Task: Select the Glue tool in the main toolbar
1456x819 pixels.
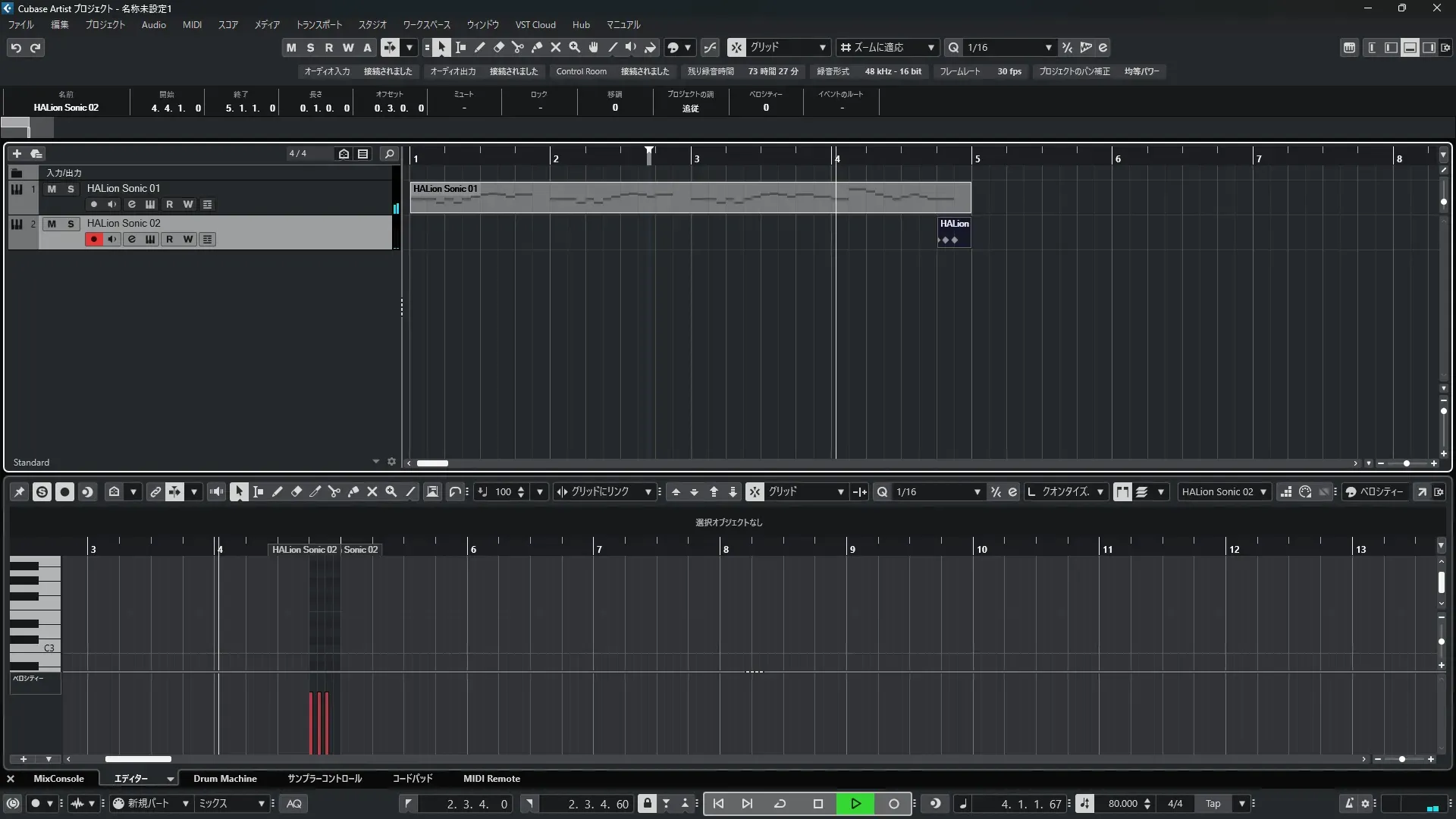Action: [x=537, y=48]
